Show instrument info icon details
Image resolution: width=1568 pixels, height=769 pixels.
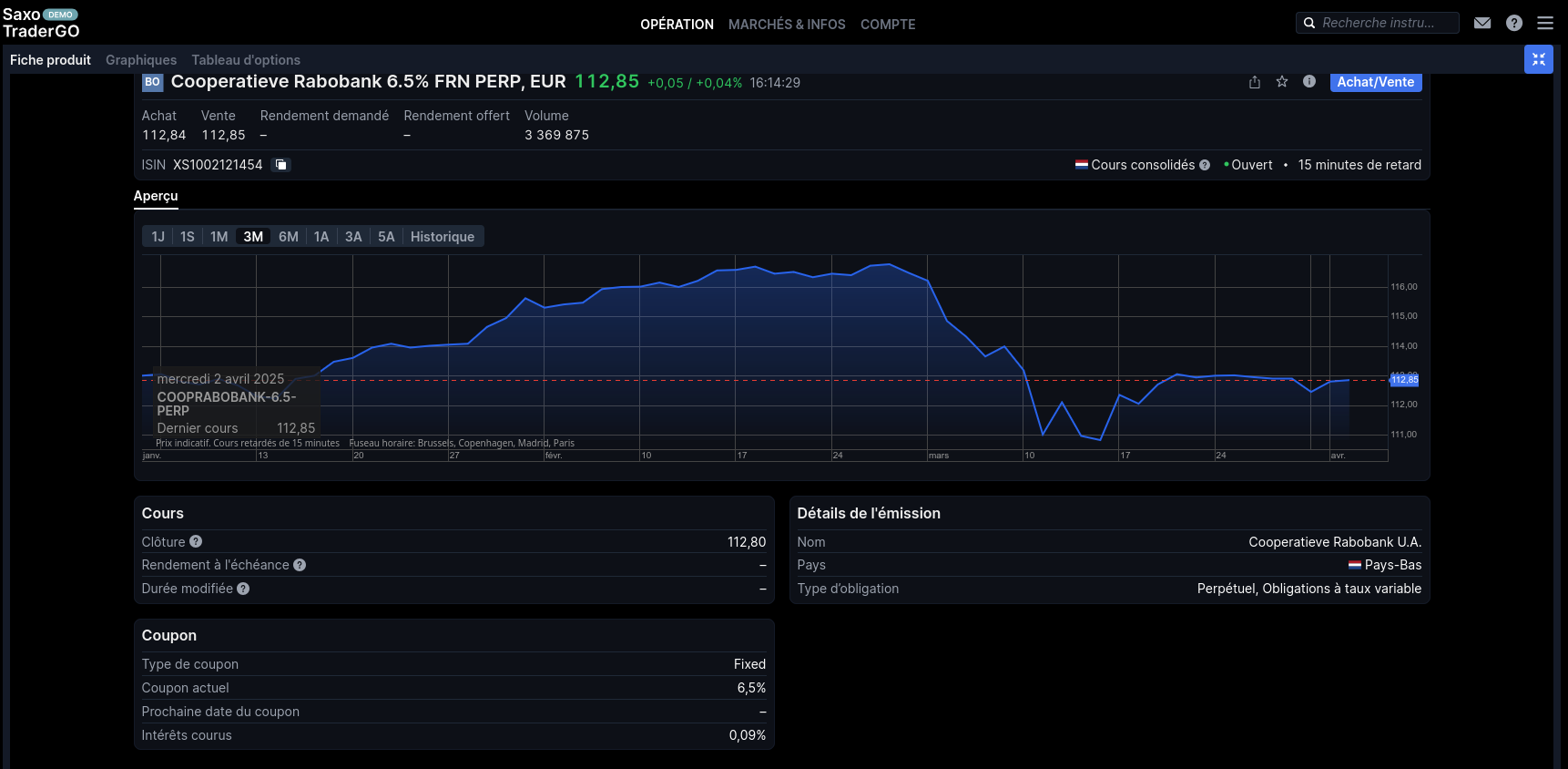point(1309,82)
